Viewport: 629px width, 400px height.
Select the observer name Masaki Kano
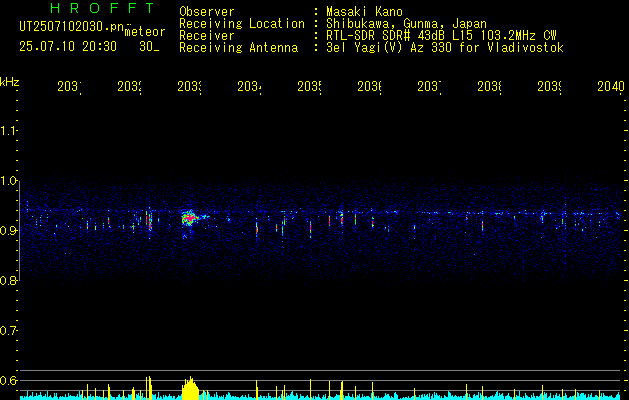[364, 12]
